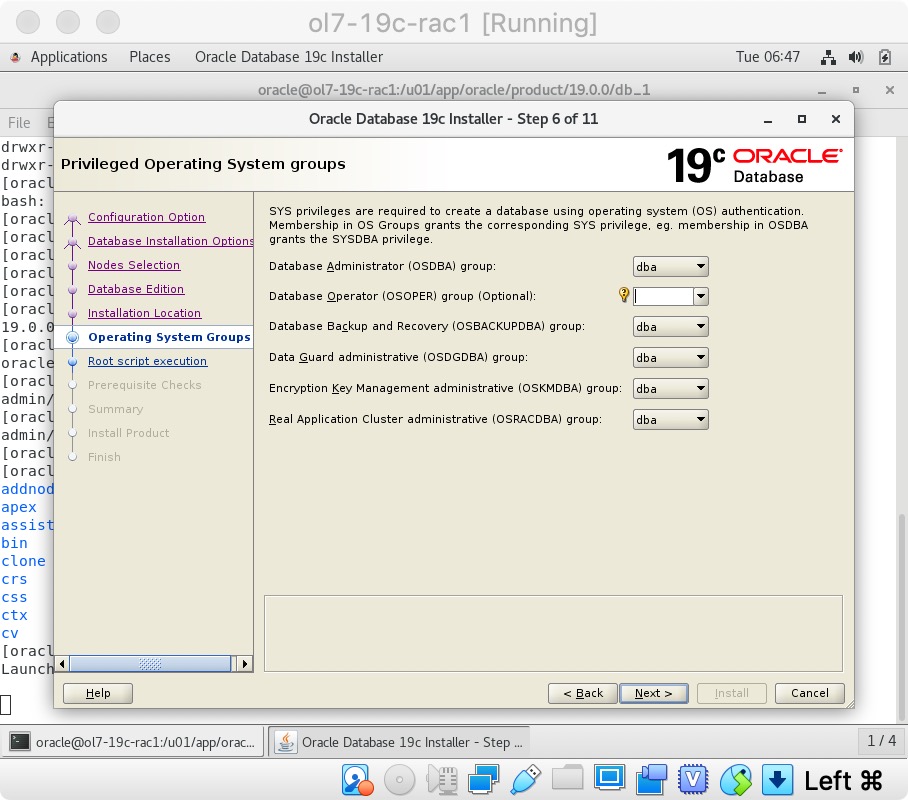Click VirtualBox shared clipboard screens icon

tap(651, 780)
